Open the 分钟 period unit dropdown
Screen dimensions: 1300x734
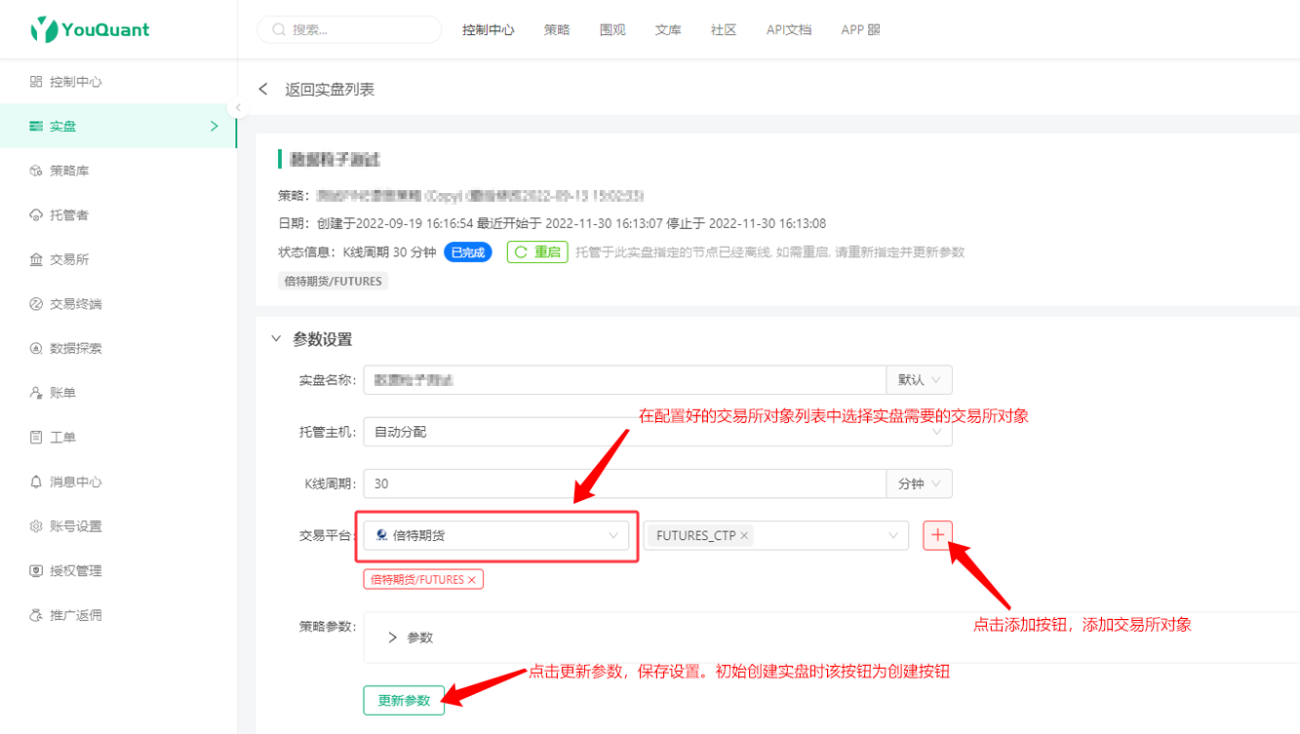(x=919, y=484)
